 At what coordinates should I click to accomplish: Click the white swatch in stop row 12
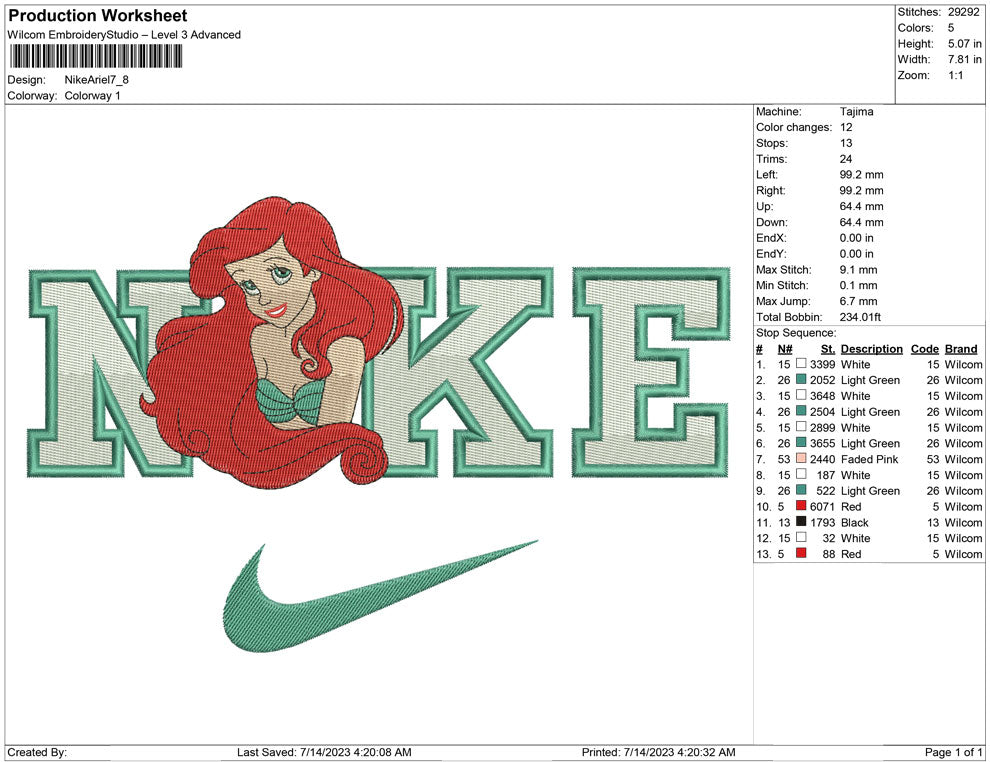(801, 537)
